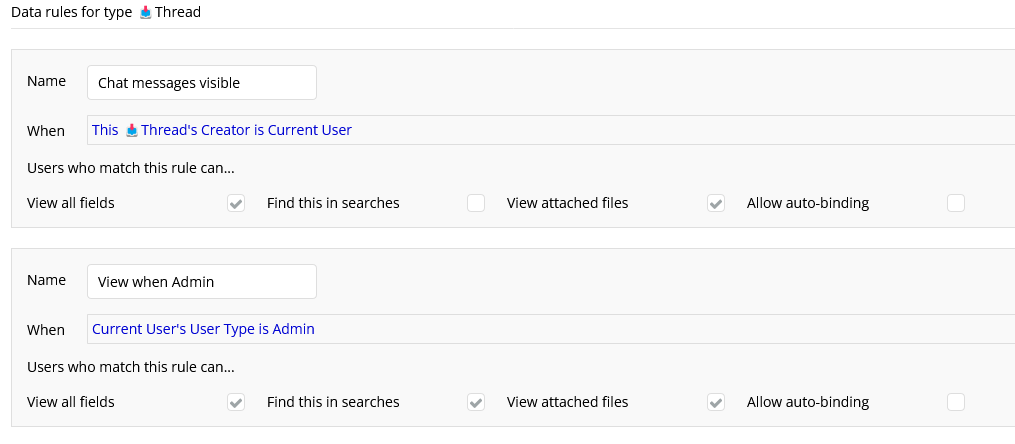
Task: Uncheck View all fields for Chat messages visible
Action: pyautogui.click(x=236, y=203)
